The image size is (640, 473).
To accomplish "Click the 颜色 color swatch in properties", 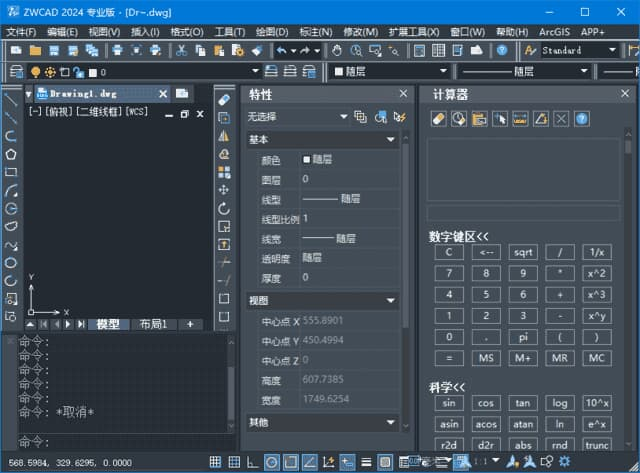I will (x=307, y=159).
